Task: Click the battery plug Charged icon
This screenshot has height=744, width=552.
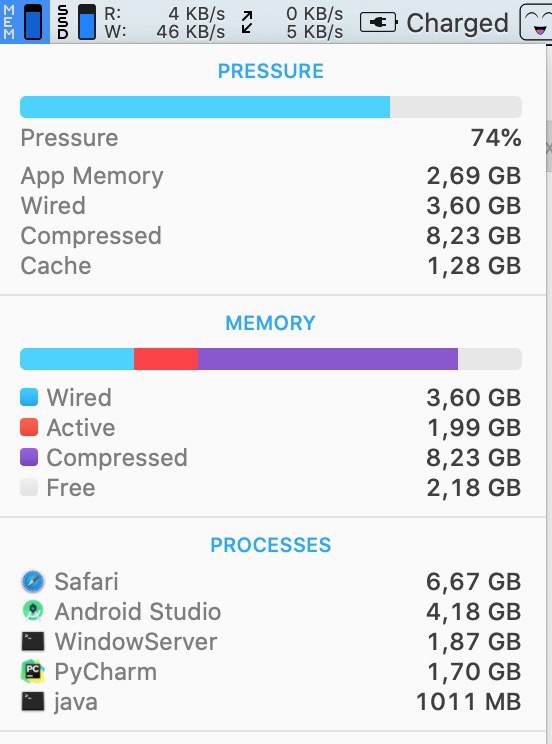Action: tap(378, 22)
